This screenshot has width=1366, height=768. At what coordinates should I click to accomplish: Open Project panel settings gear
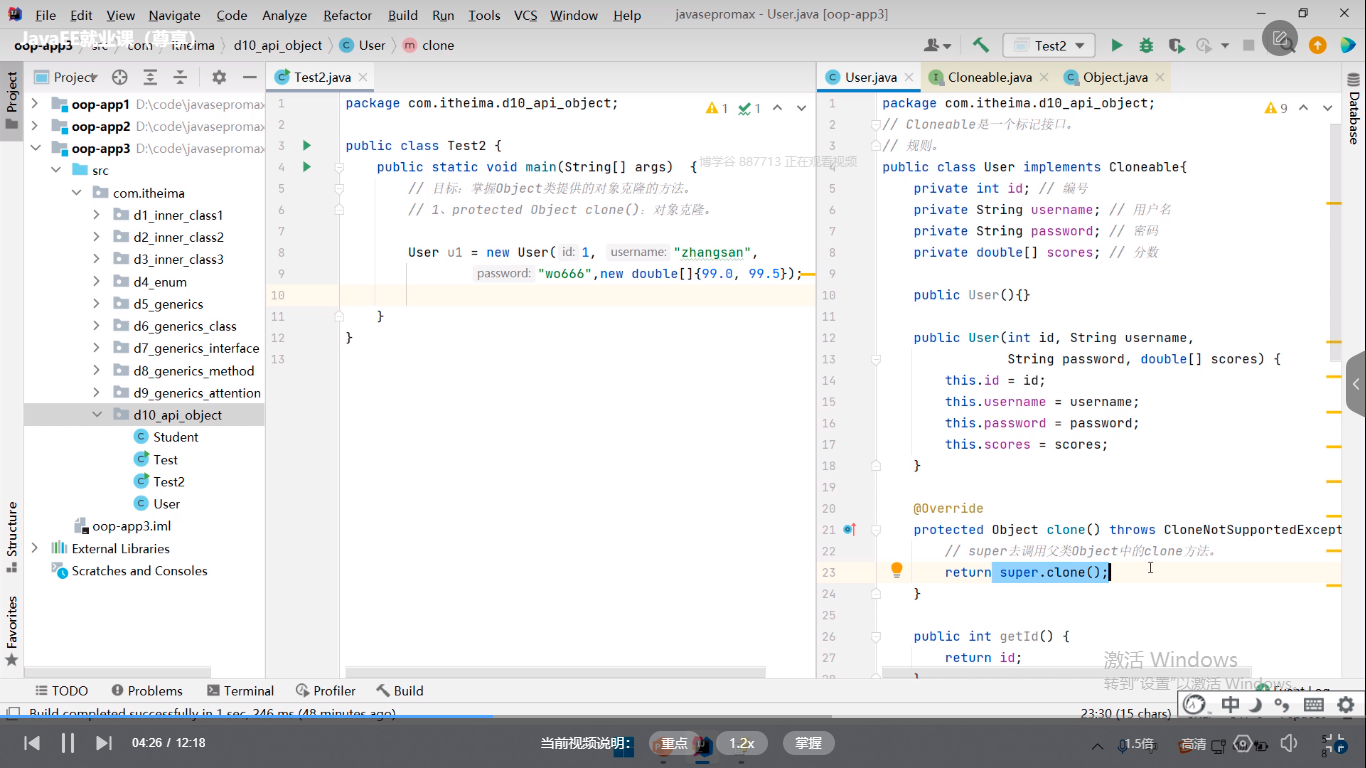[x=219, y=77]
